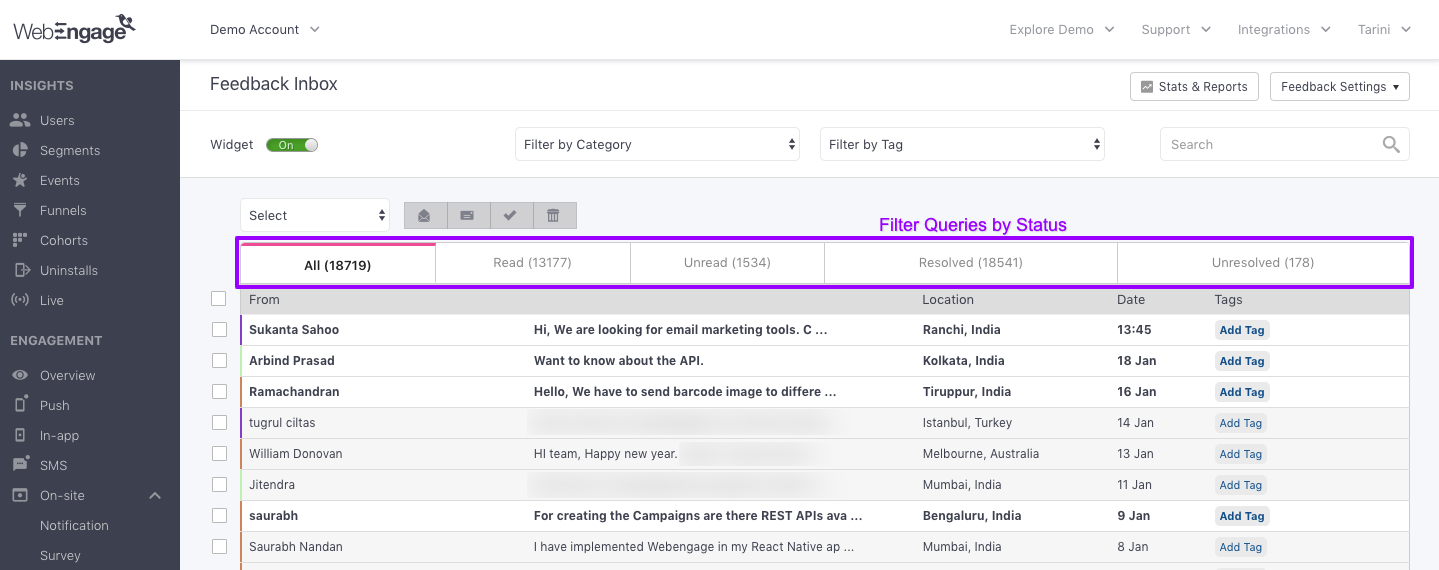Open Survey under On-site
Viewport: 1439px width, 570px height.
[60, 555]
